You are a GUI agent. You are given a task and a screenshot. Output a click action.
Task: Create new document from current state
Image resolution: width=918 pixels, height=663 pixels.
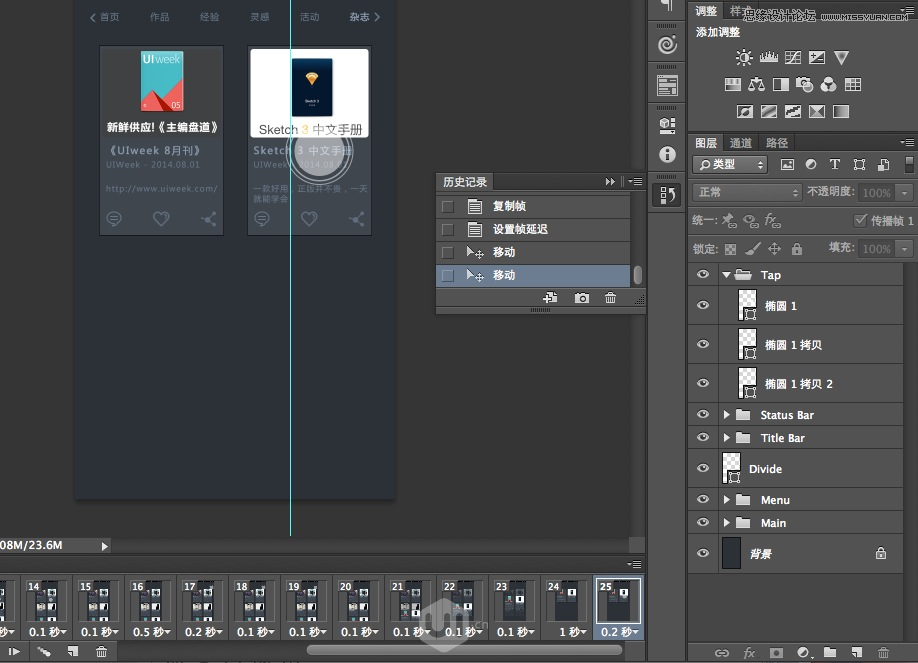click(550, 298)
